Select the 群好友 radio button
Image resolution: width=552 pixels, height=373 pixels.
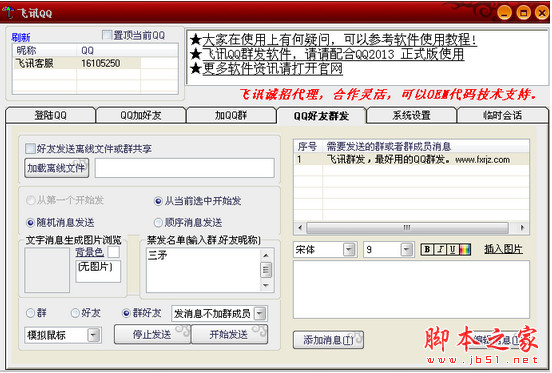tap(126, 313)
